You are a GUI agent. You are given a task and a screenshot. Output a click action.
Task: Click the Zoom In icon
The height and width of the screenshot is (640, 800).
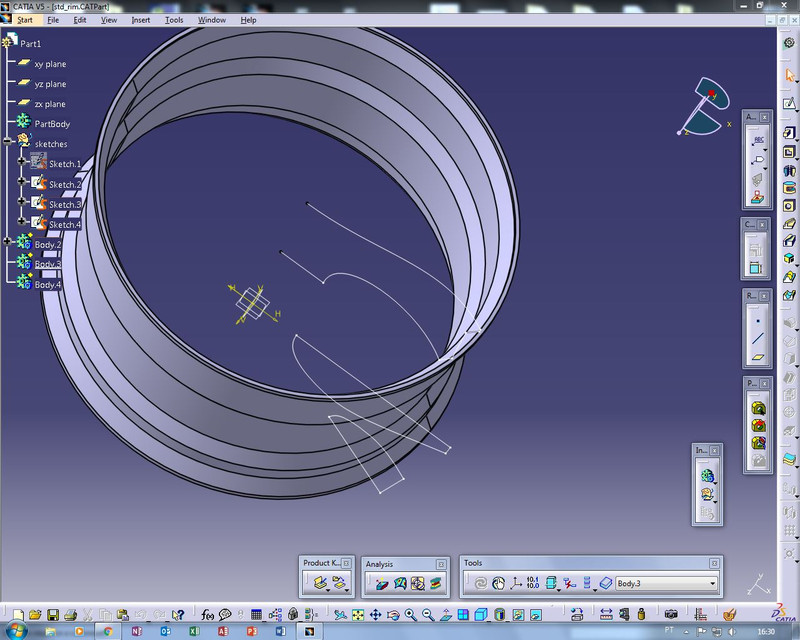pyautogui.click(x=410, y=611)
